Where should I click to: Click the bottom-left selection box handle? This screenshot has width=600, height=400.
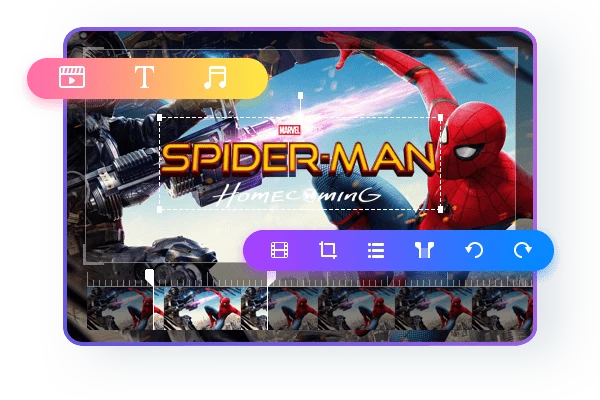[160, 209]
